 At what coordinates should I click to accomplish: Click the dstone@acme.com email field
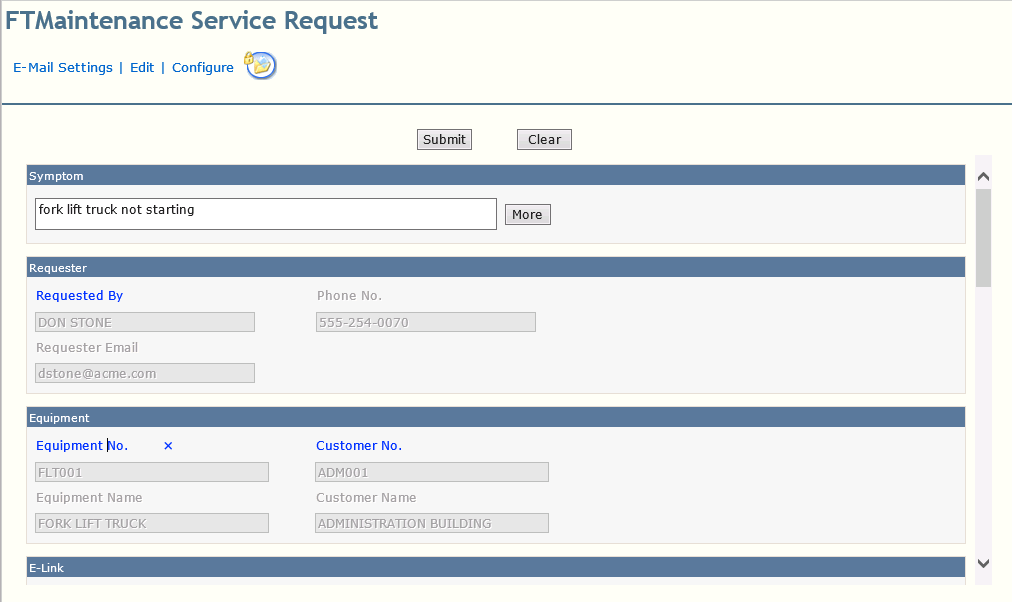tap(145, 373)
